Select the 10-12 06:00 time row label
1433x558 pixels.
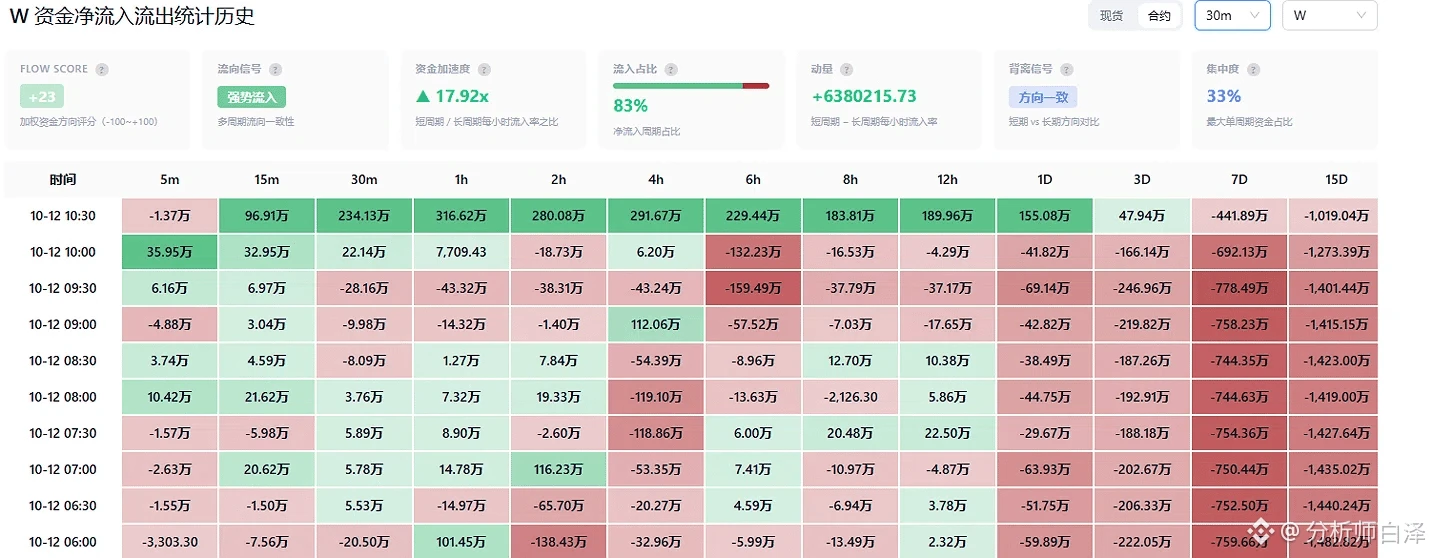pos(63,542)
